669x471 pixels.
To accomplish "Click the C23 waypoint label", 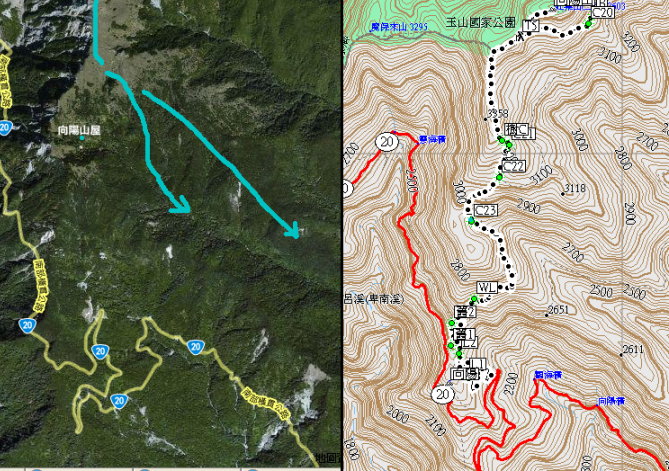I will point(486,210).
